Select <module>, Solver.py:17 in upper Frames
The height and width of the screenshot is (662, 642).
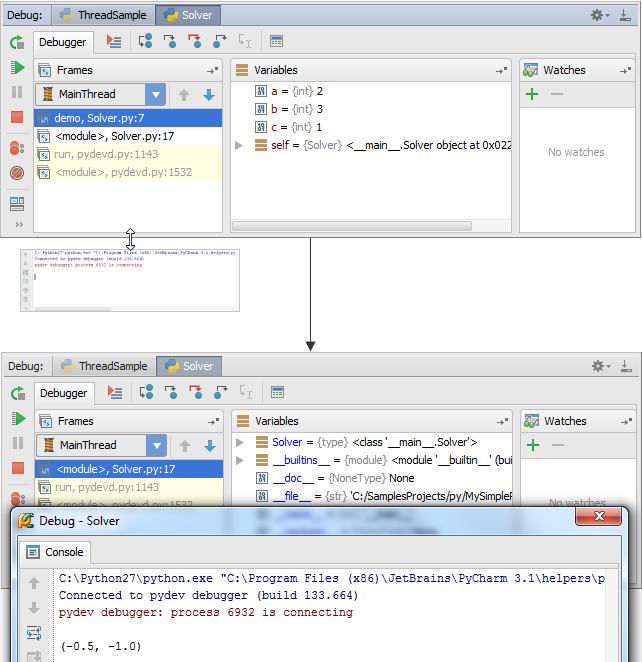[x=128, y=136]
